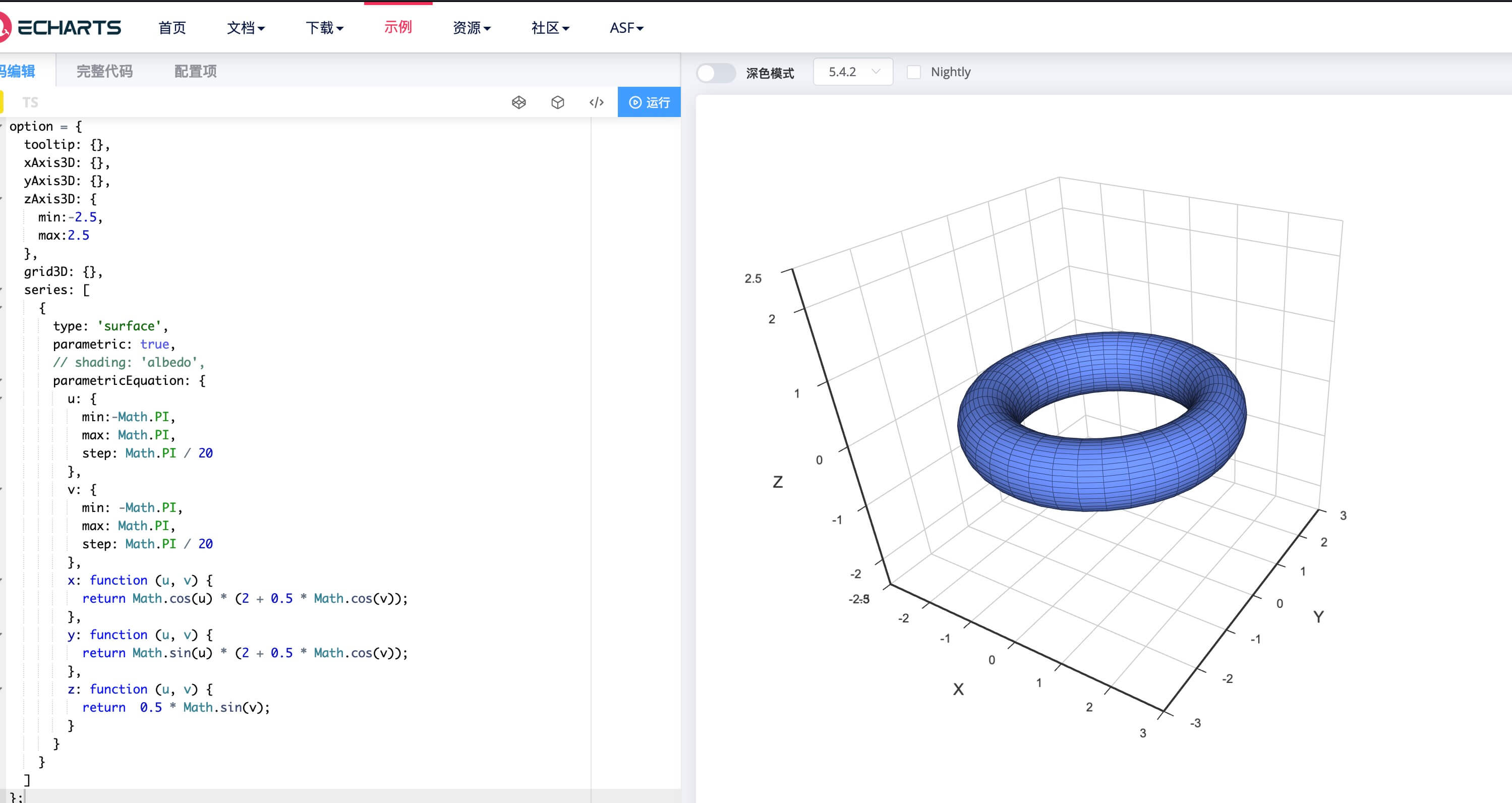Click the format code icon

[596, 103]
